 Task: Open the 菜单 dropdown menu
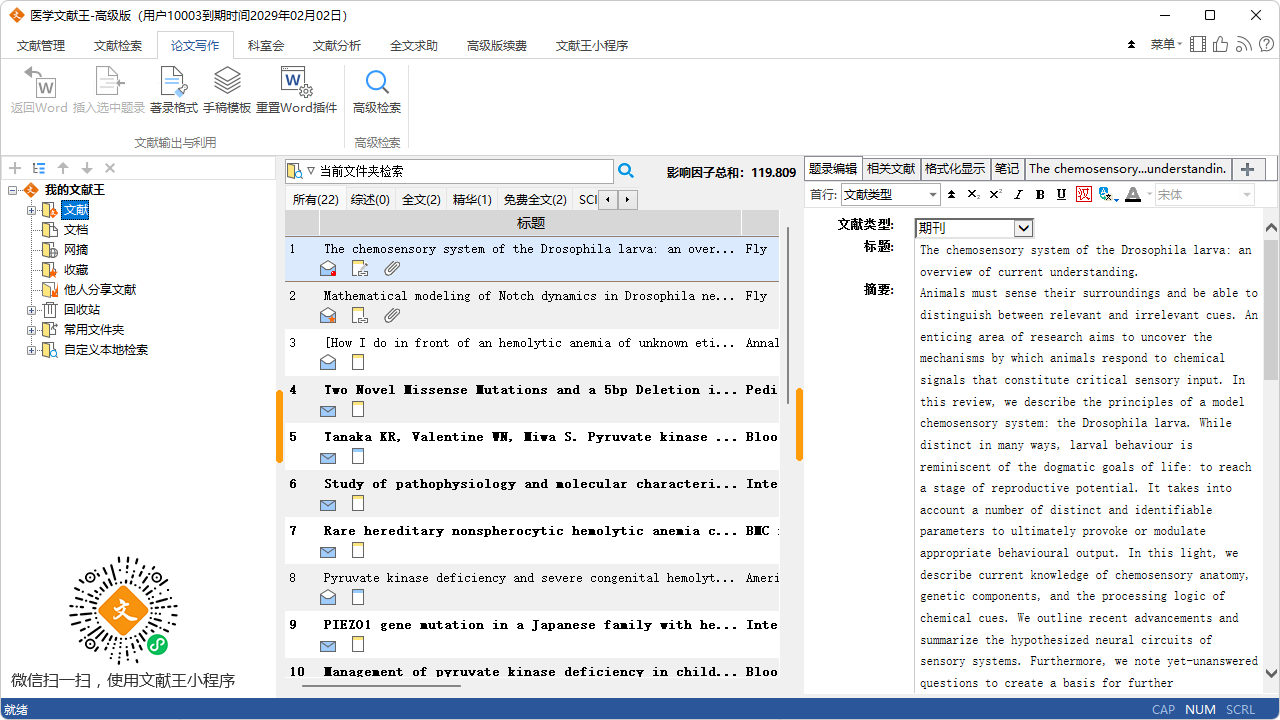tap(1166, 45)
